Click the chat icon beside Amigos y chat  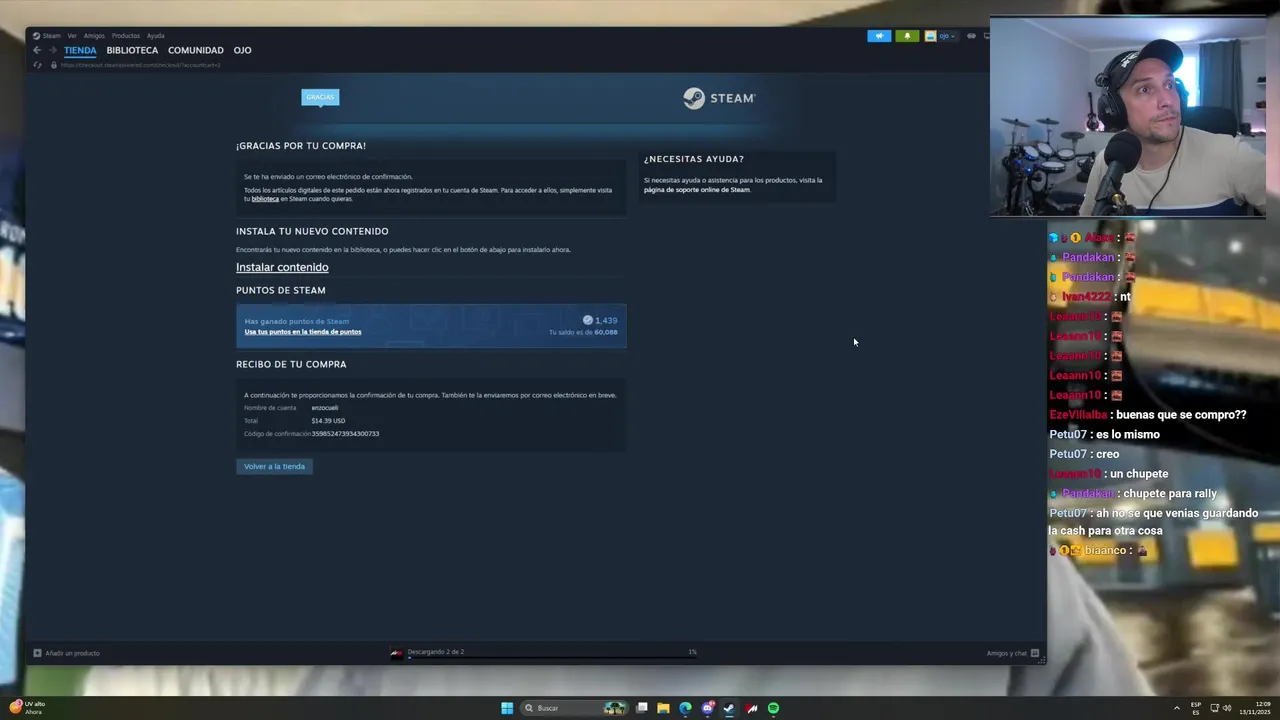1035,653
